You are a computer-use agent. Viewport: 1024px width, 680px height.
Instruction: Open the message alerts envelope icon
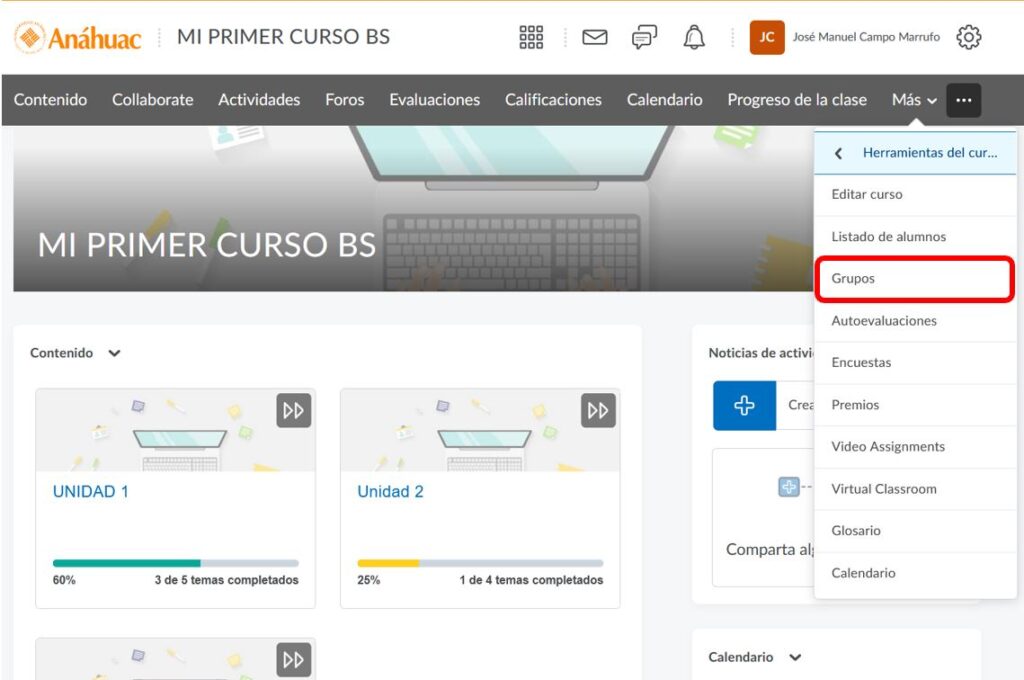pos(595,38)
